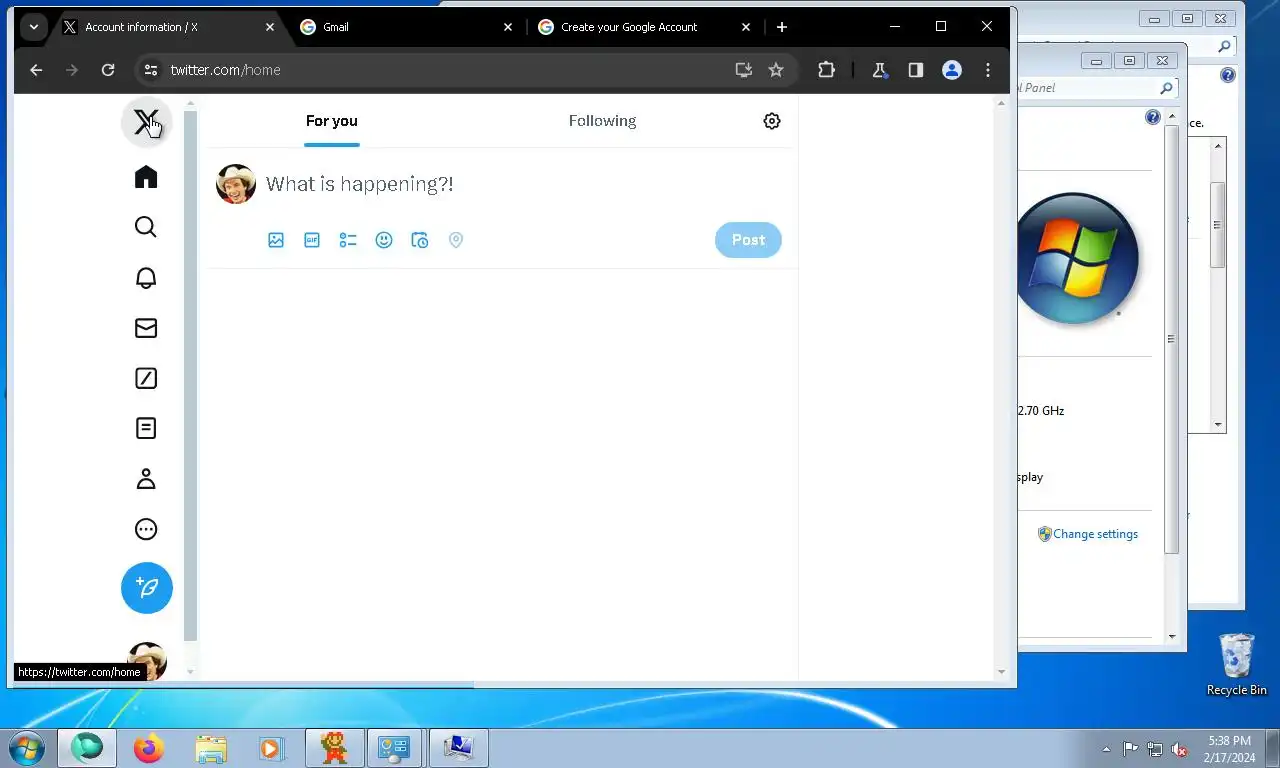This screenshot has height=768, width=1280.
Task: Open the clock showing 5:38 PM
Action: (1229, 749)
